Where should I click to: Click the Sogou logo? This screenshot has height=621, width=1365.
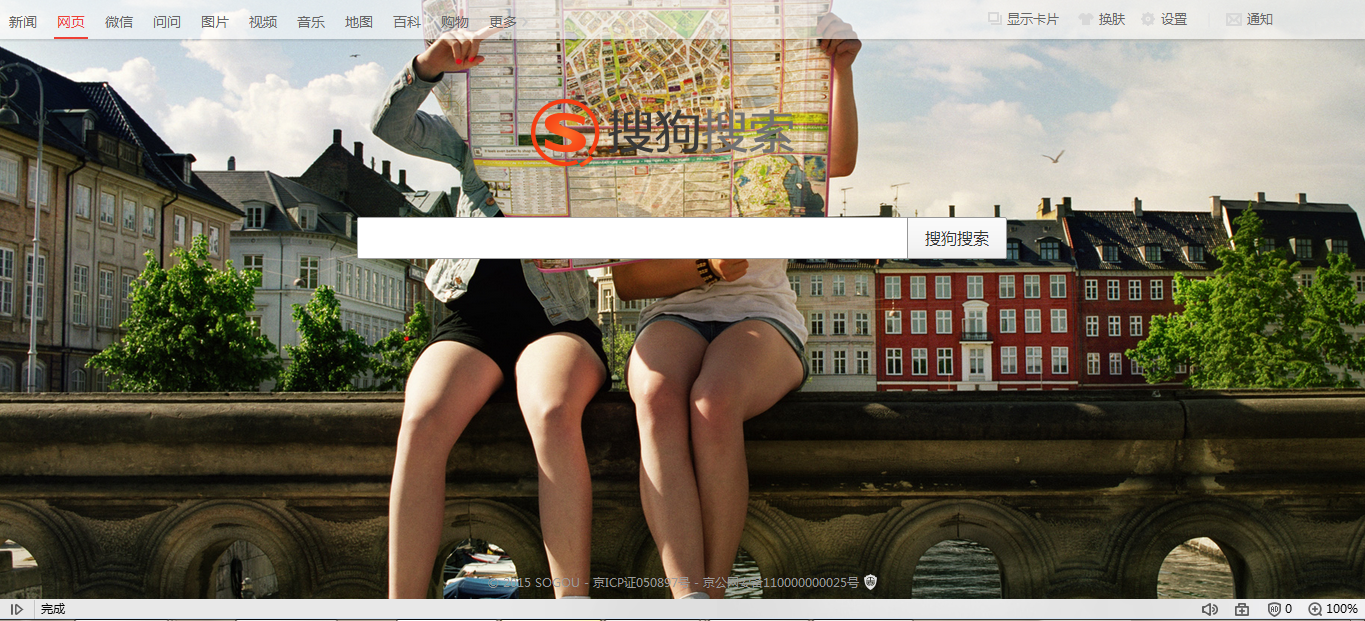coord(662,133)
